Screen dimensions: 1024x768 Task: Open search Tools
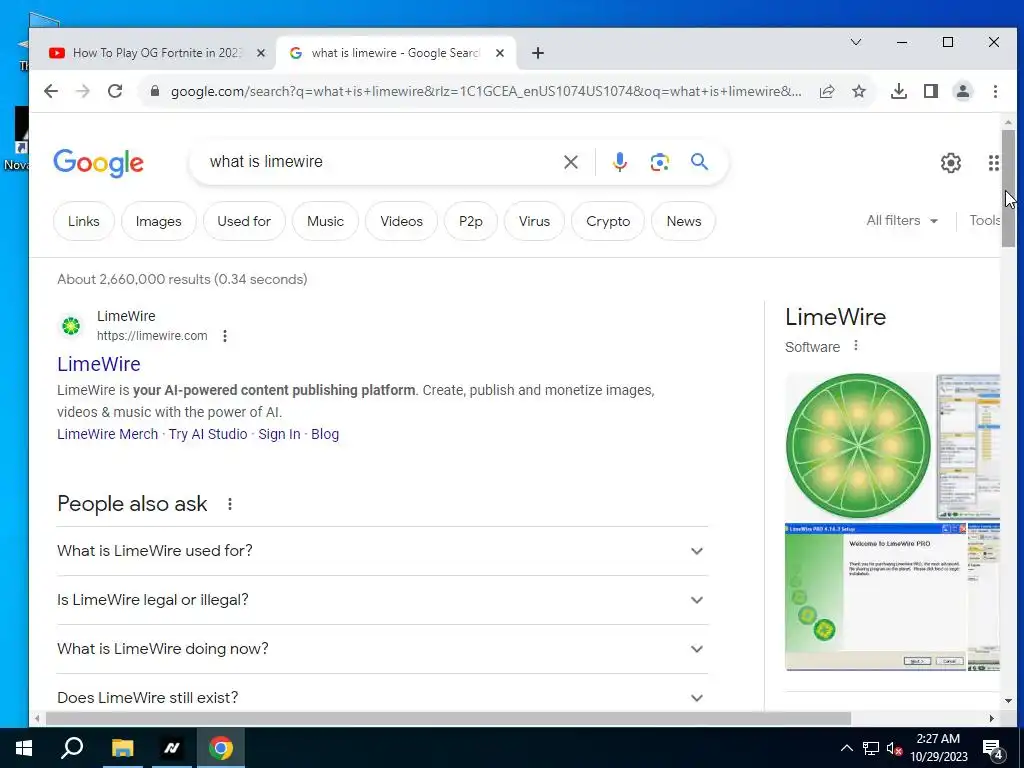click(x=984, y=221)
